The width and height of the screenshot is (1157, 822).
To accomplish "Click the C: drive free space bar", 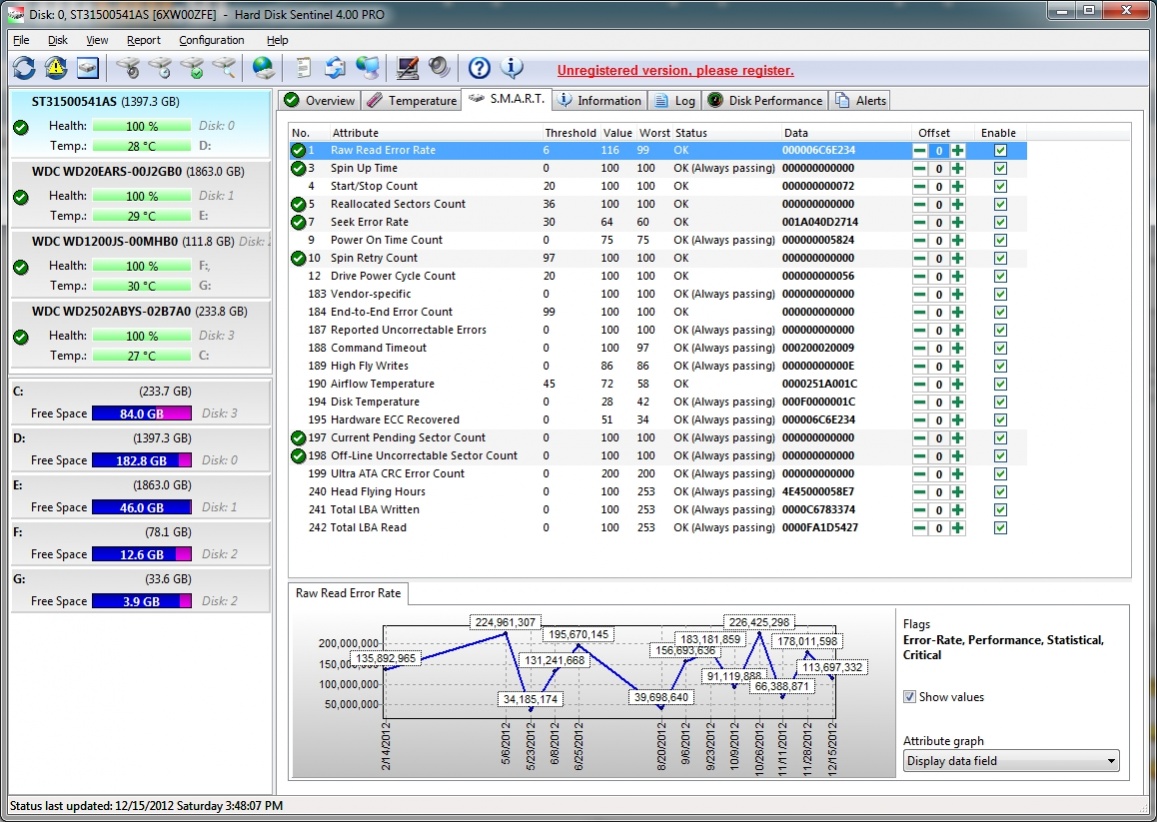I will click(140, 414).
